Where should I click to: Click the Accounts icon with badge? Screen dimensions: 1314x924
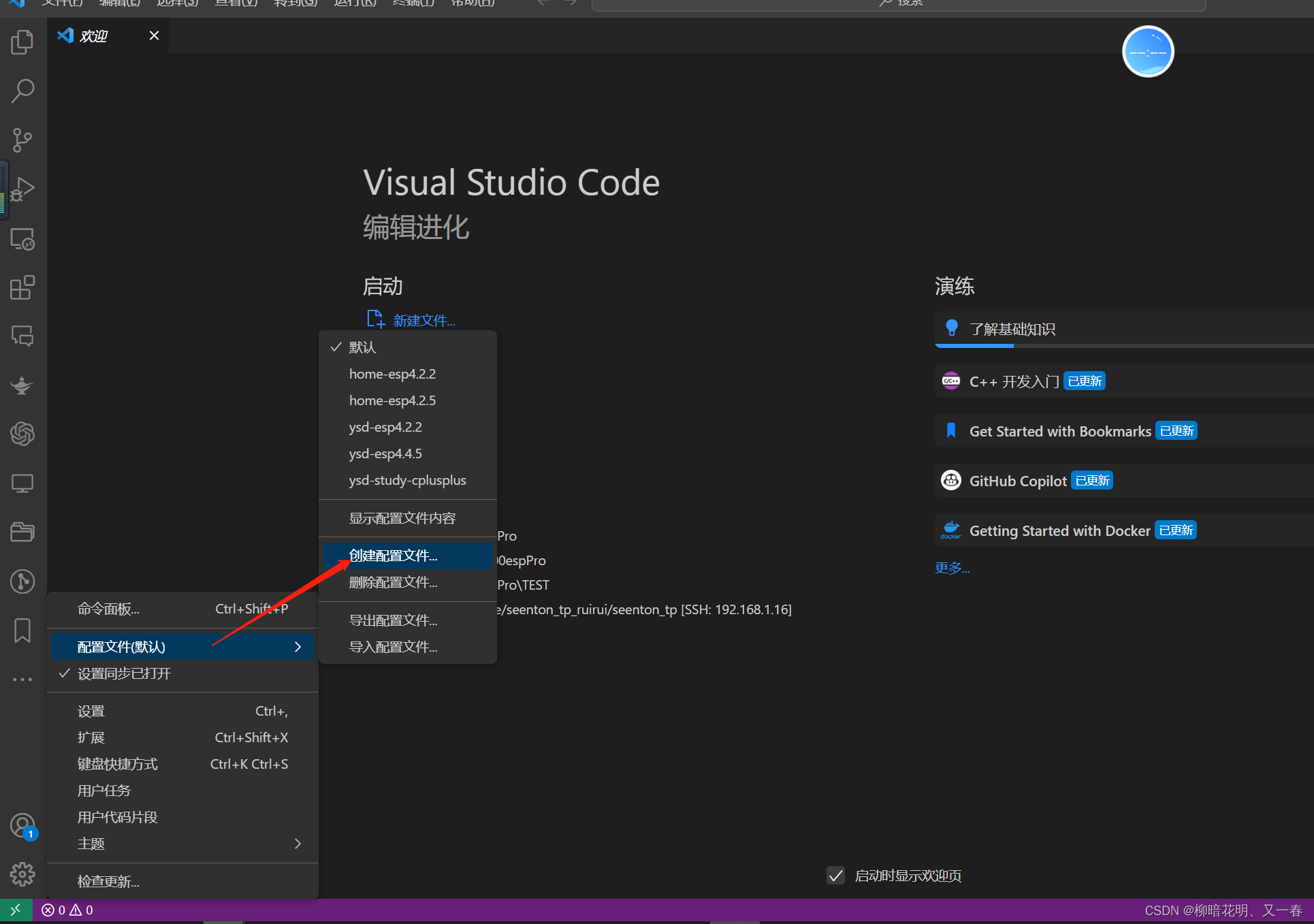(22, 826)
